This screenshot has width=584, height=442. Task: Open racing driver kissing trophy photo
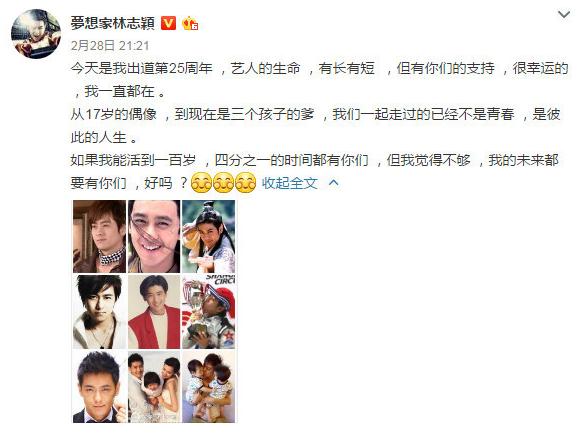click(x=208, y=312)
